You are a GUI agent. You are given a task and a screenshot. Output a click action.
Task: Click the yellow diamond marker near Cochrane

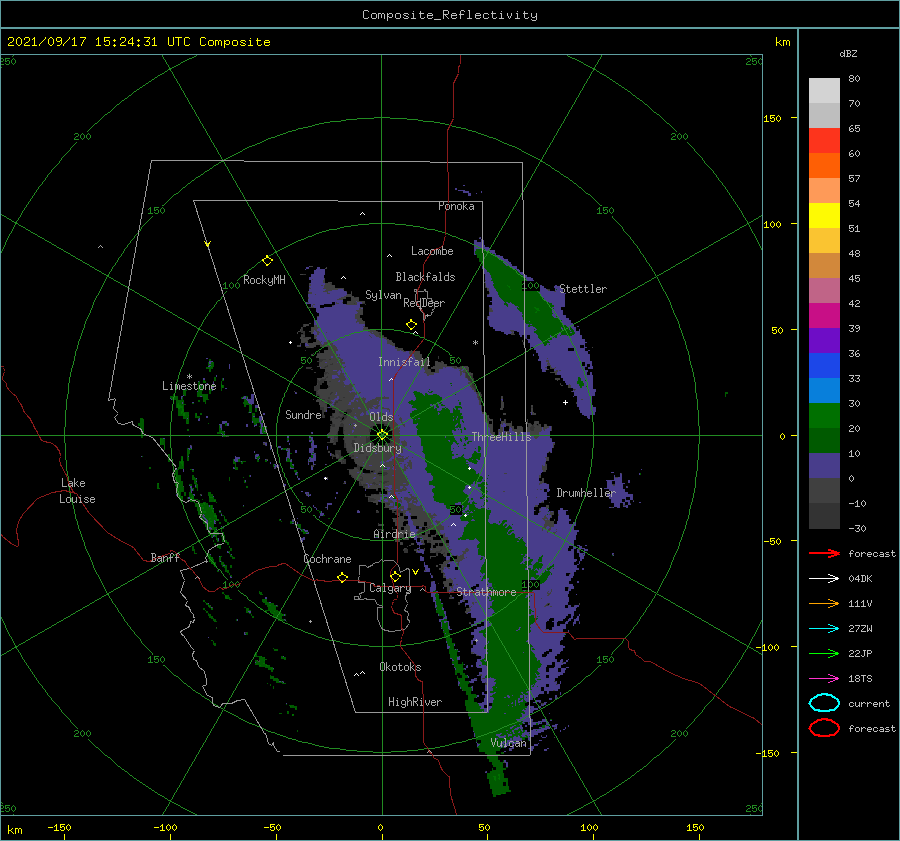click(342, 577)
